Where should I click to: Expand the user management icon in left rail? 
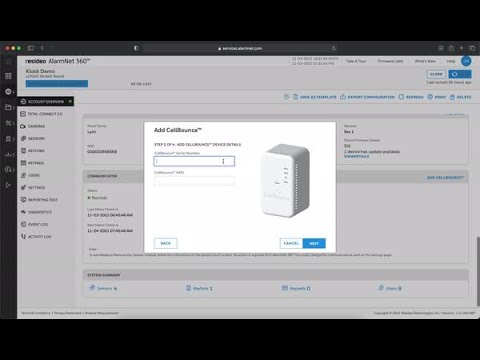[9, 139]
